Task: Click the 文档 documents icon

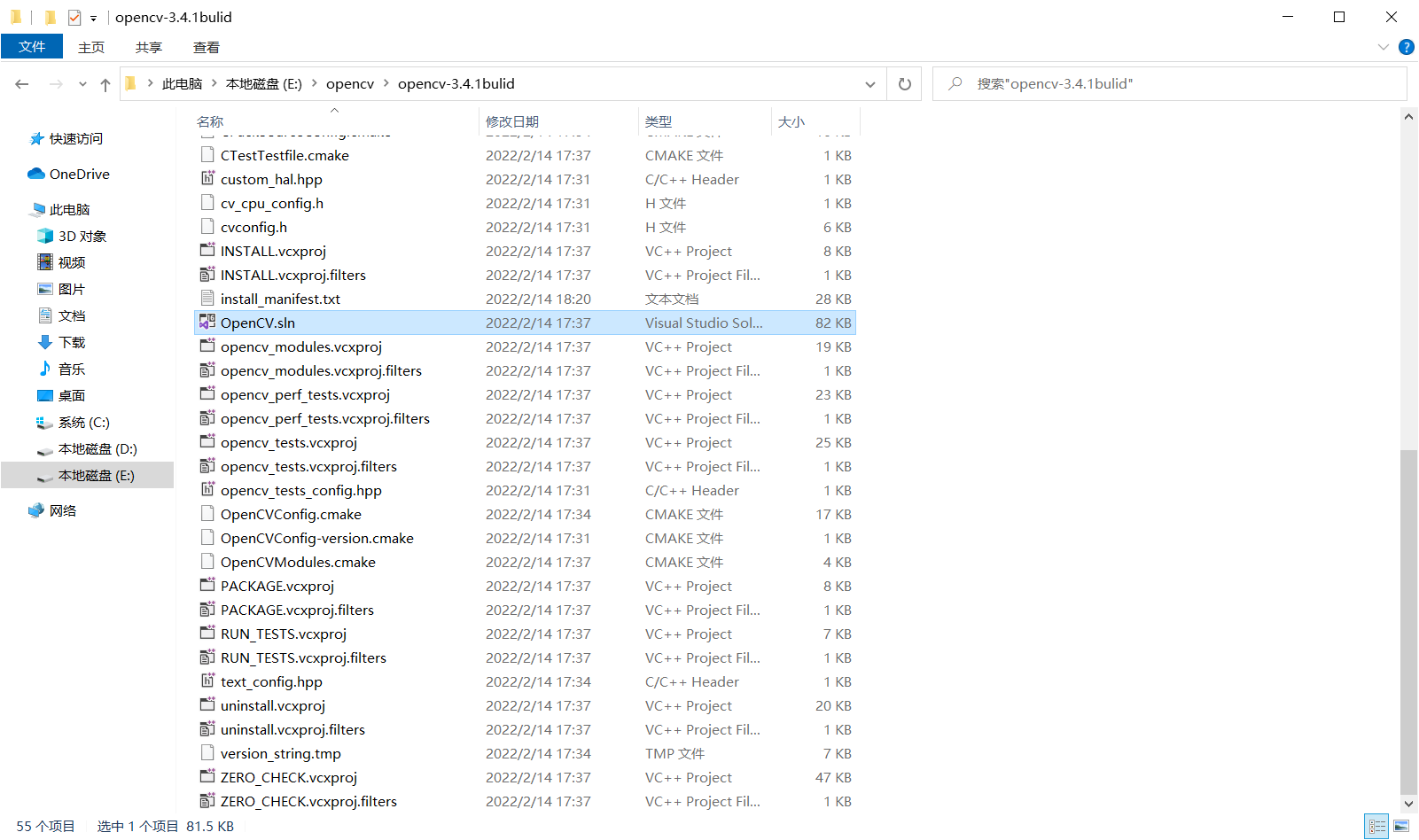Action: [x=45, y=315]
